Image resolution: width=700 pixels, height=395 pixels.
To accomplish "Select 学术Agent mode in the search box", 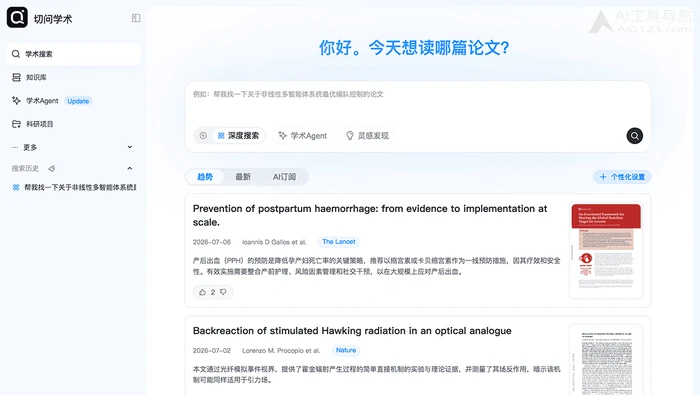I will [303, 136].
